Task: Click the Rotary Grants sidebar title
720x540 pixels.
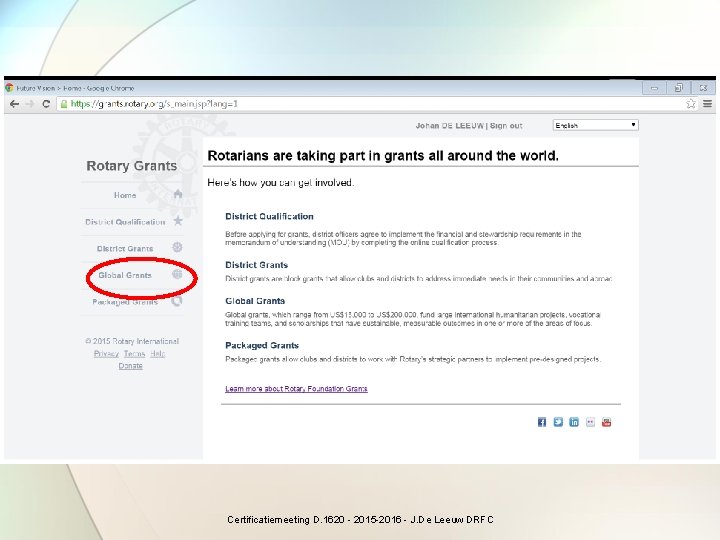Action: click(x=131, y=166)
